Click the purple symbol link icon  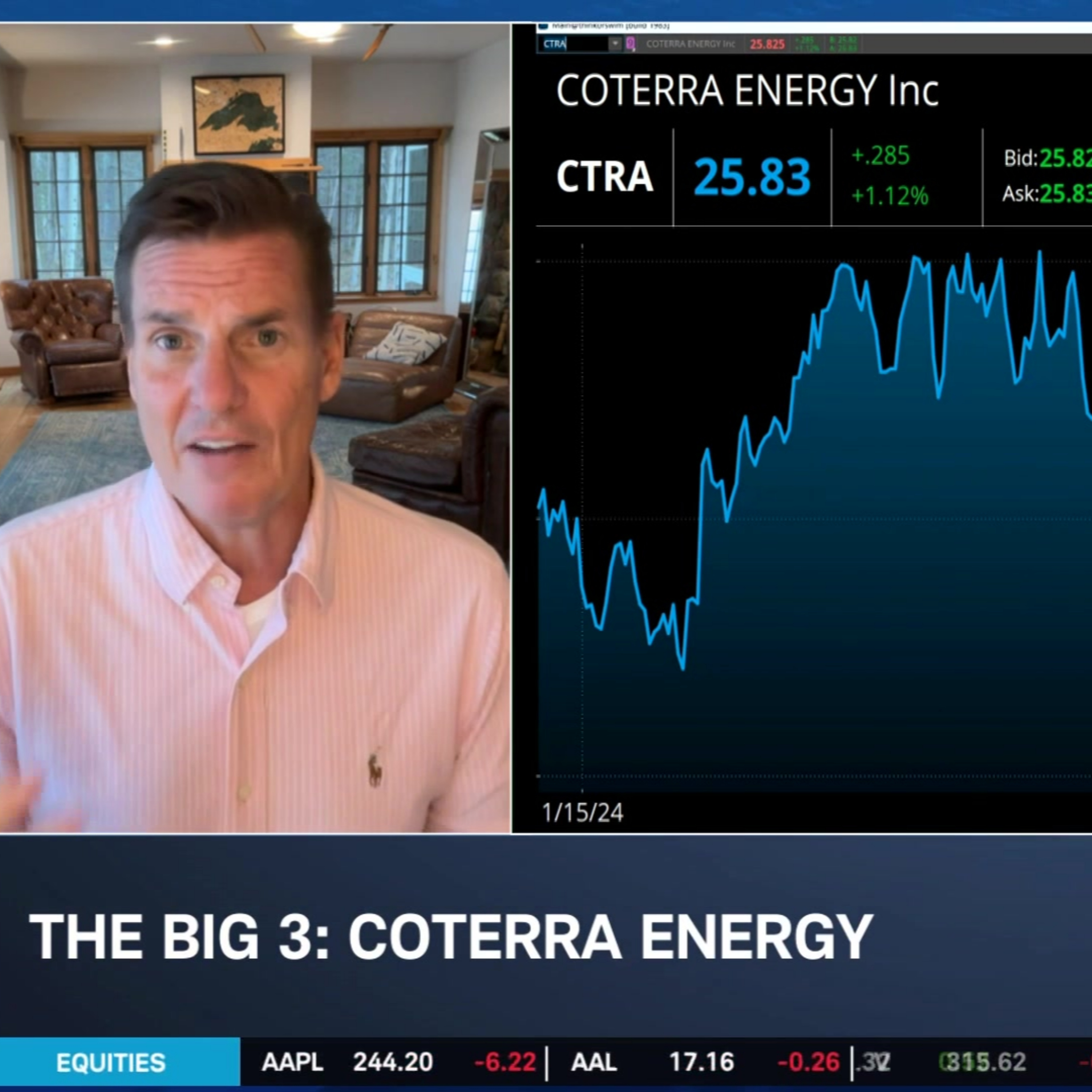point(631,44)
